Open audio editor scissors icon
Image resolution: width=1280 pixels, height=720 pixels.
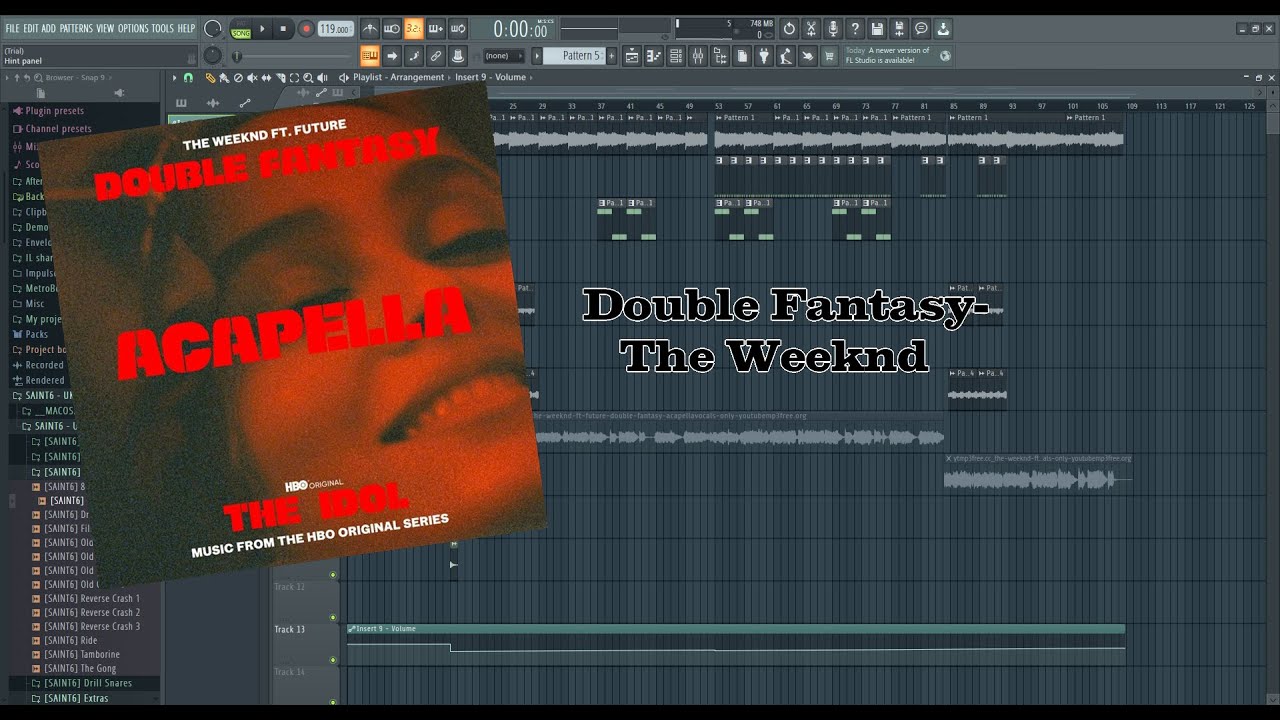pos(811,29)
